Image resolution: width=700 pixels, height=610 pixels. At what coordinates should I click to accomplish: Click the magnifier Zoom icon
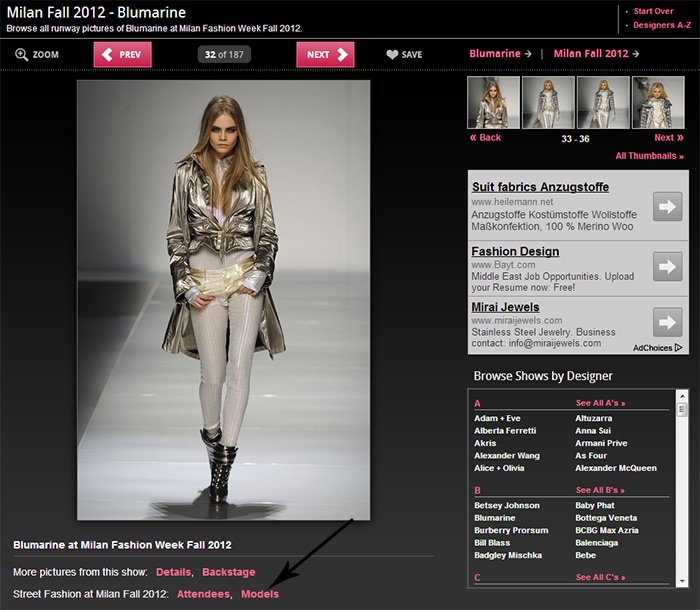point(22,55)
